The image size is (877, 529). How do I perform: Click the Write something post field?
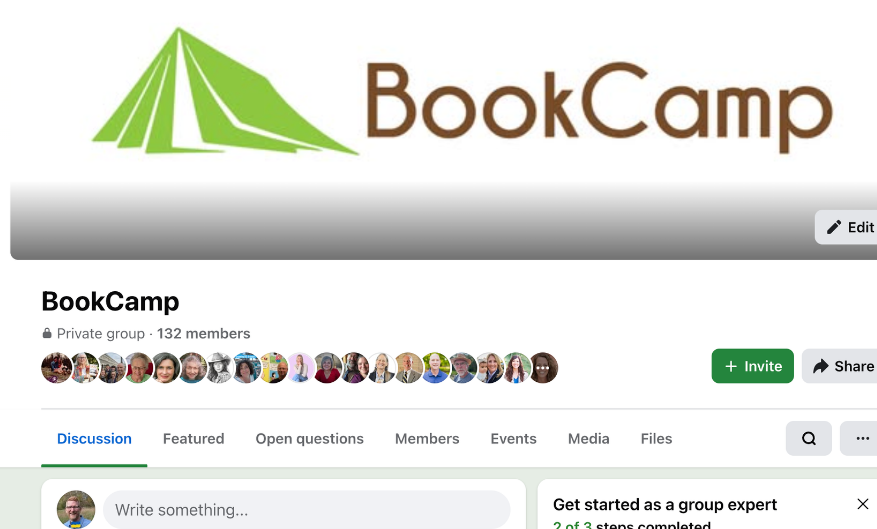(307, 509)
